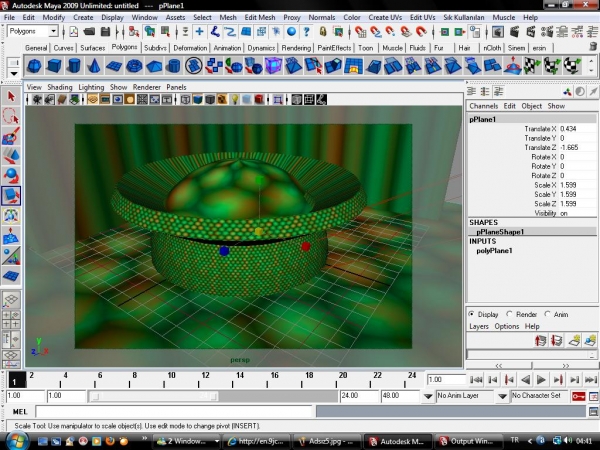Toggle textured display checker cube icon

[x=222, y=100]
